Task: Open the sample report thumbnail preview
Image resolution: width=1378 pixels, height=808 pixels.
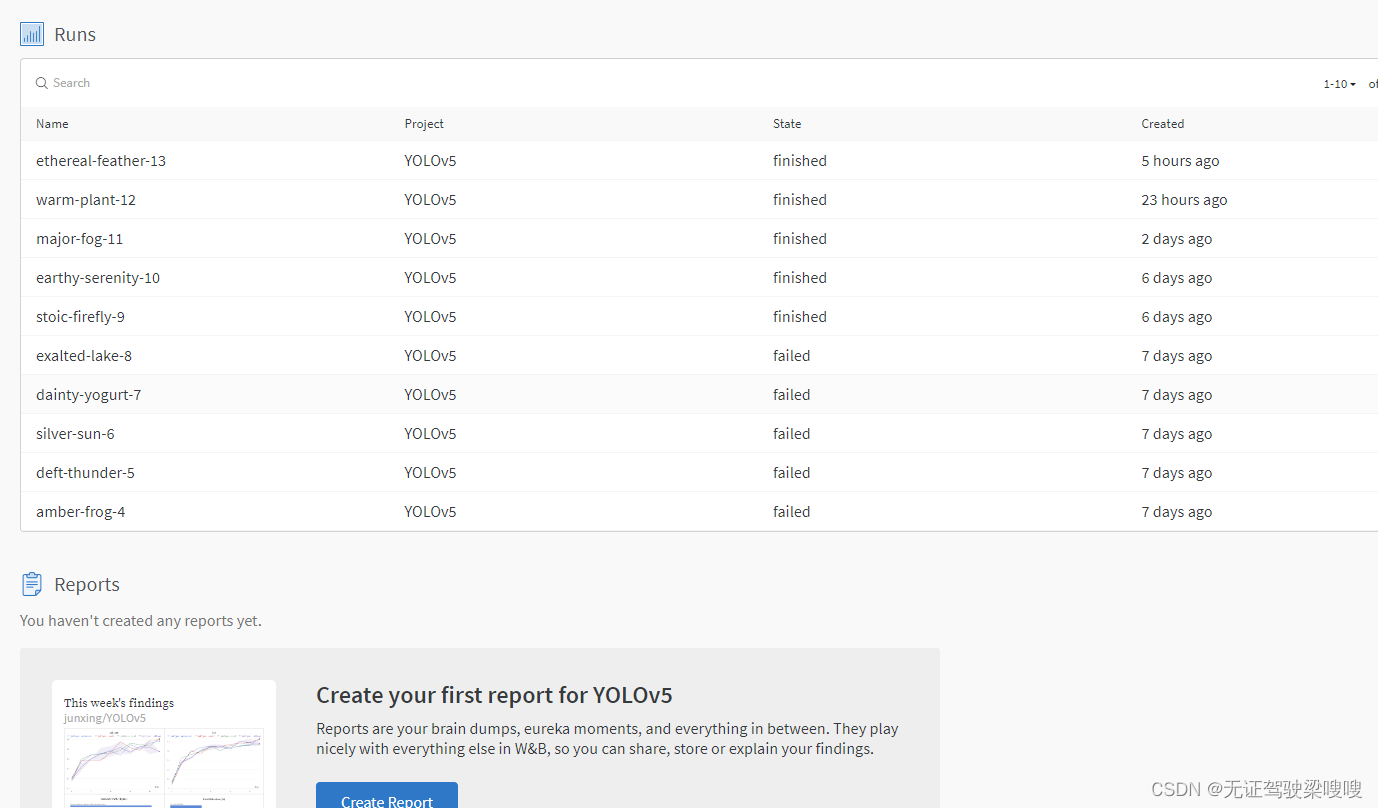Action: click(164, 744)
